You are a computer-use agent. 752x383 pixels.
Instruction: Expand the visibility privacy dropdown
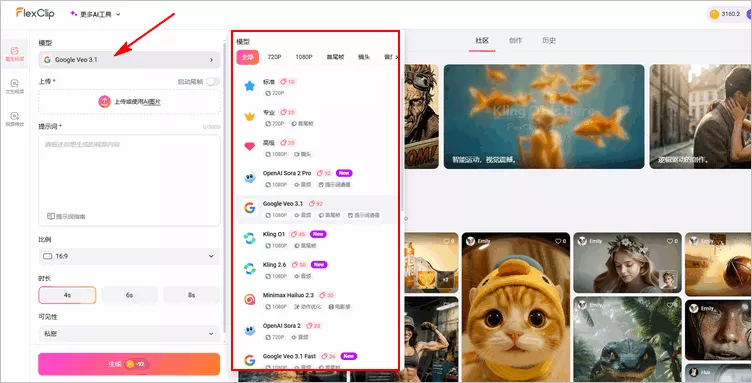point(129,334)
